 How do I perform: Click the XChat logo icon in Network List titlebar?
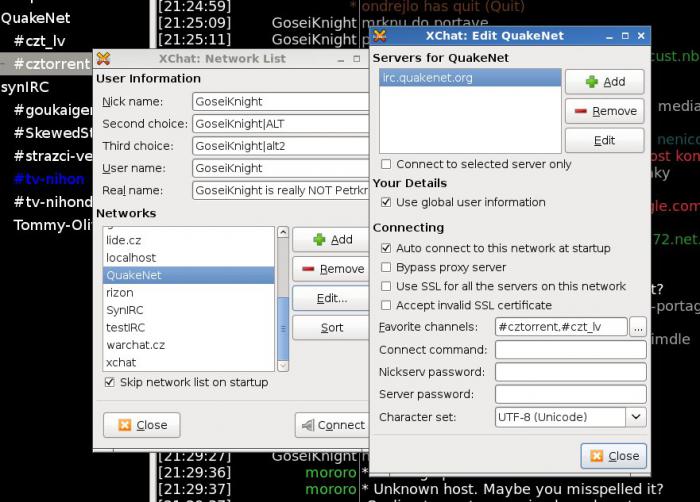click(103, 58)
